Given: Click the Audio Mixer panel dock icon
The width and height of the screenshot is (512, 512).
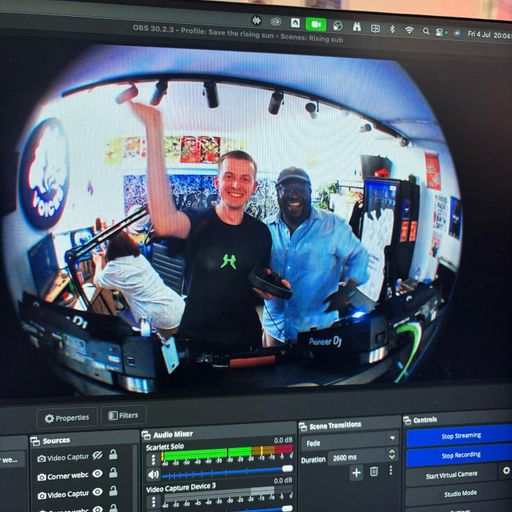Looking at the screenshot, I should (146, 435).
